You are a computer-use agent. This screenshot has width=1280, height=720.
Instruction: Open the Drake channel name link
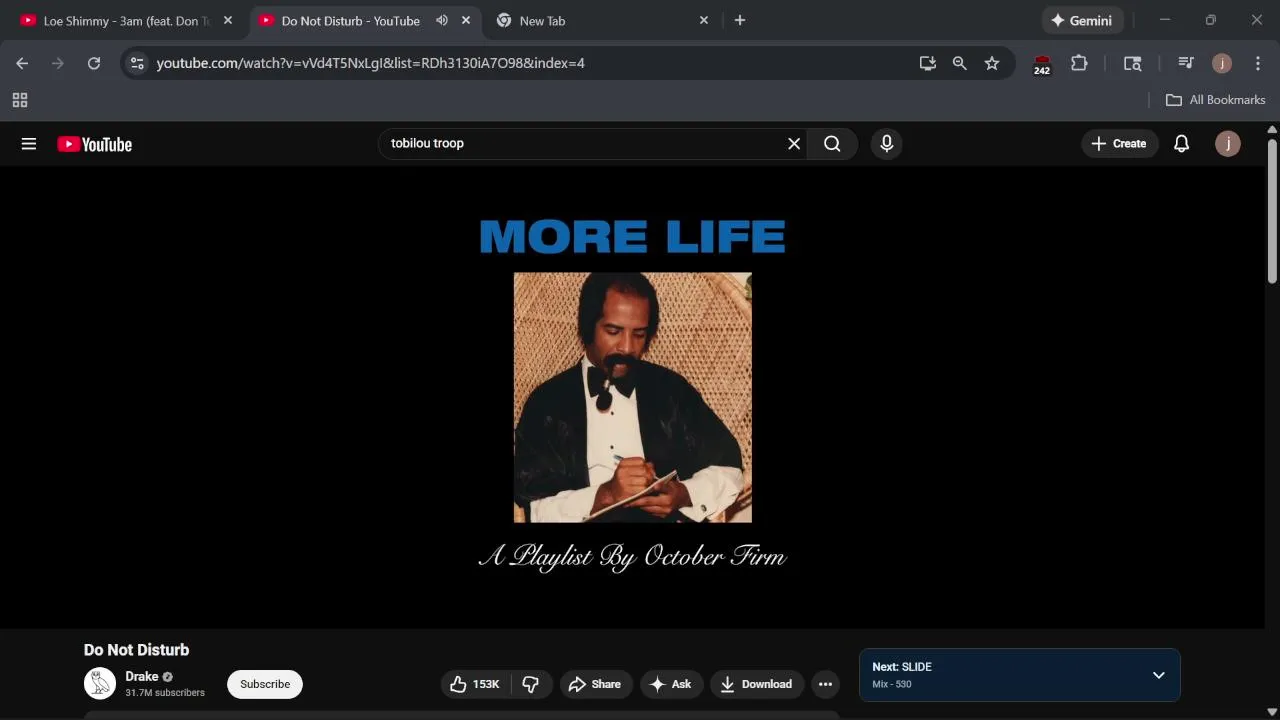coord(142,677)
